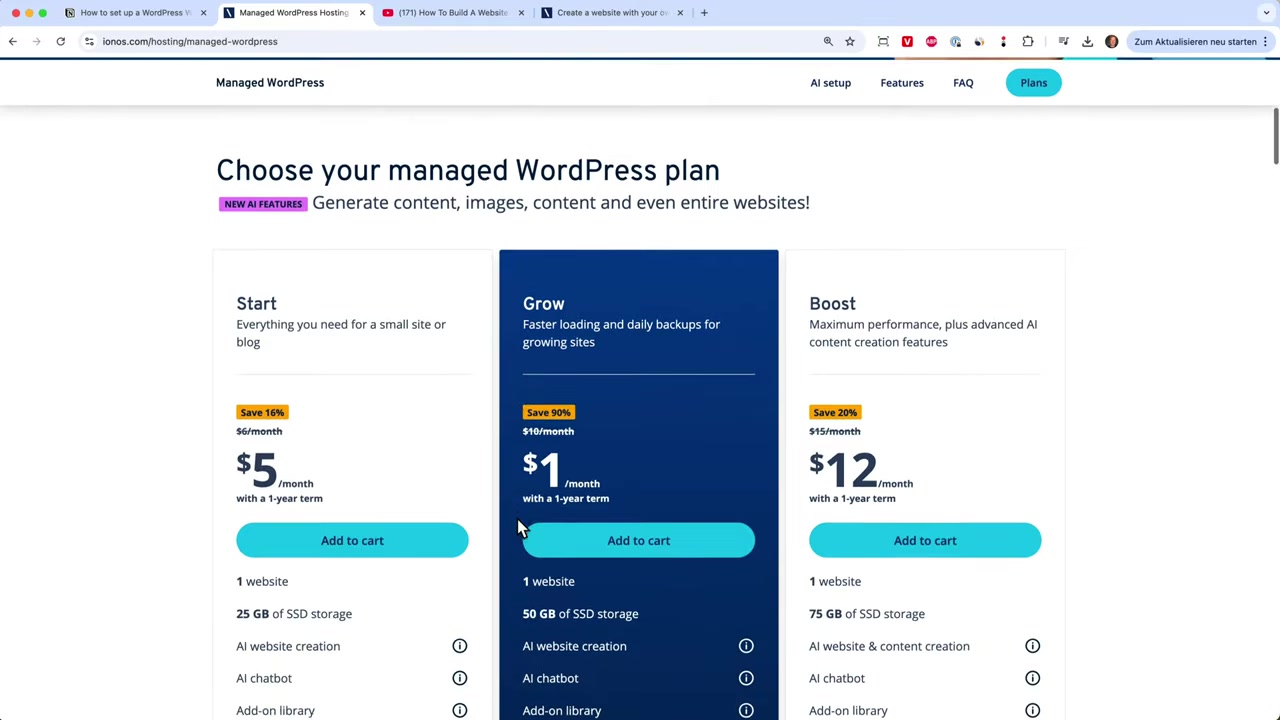Image resolution: width=1280 pixels, height=720 pixels.
Task: Click the 50 GB of SSD storage text
Action: pos(580,614)
